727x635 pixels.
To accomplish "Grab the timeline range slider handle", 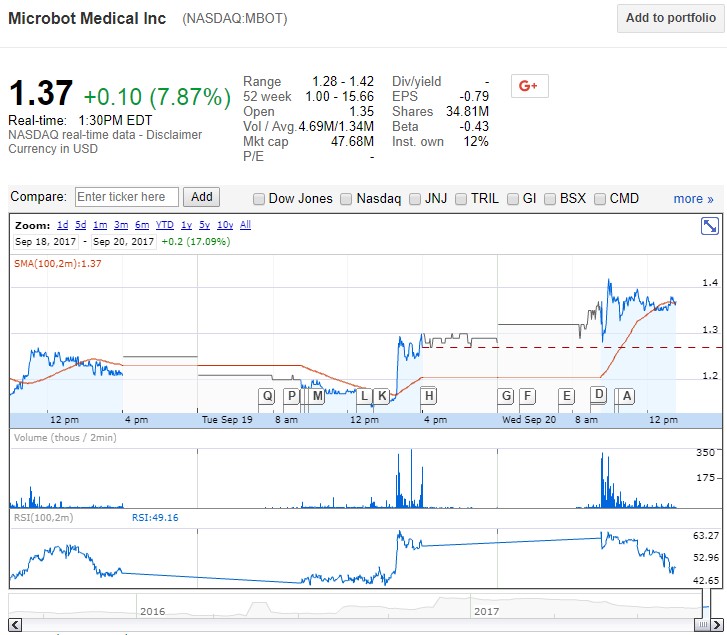I will click(703, 624).
